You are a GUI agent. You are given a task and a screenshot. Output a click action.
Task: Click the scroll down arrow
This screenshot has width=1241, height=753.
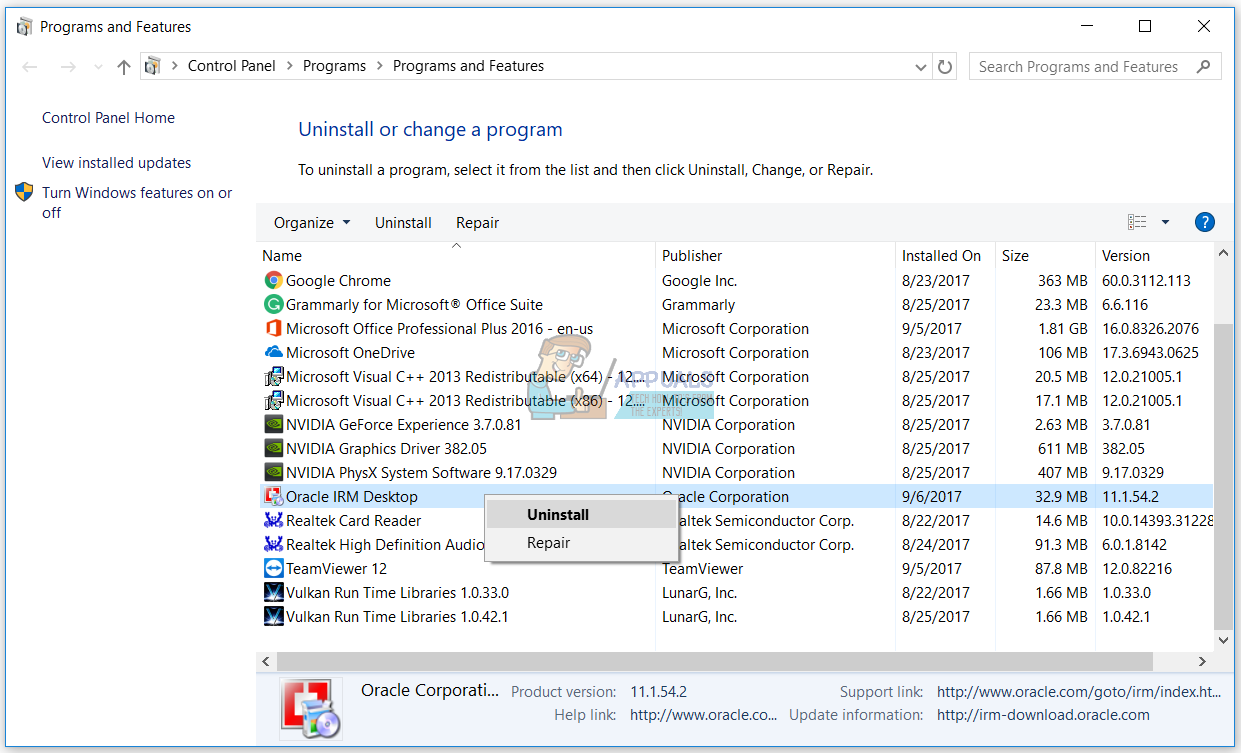coord(1224,640)
